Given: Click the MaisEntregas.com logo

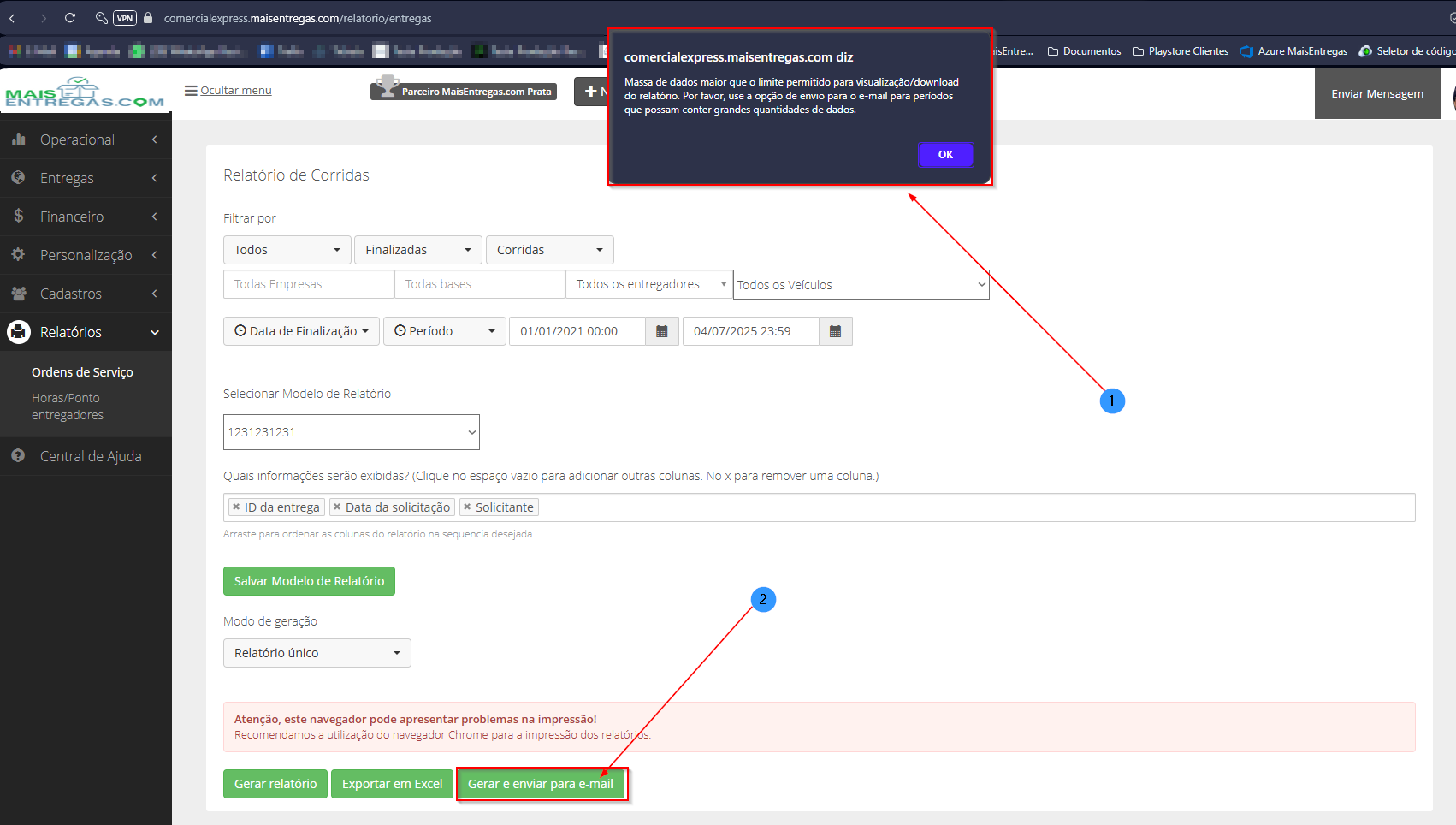Looking at the screenshot, I should (x=85, y=93).
